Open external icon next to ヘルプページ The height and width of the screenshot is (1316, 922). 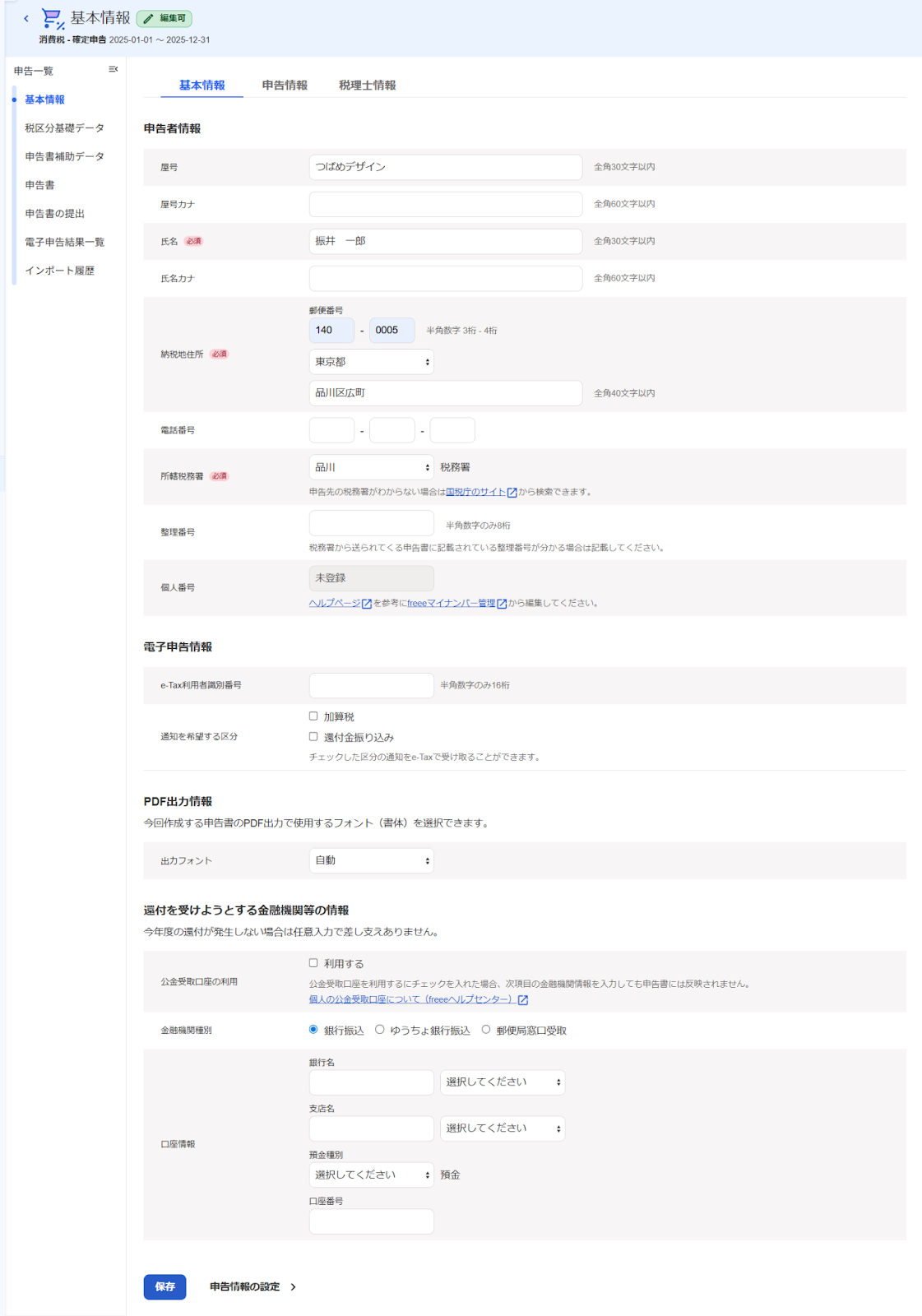[367, 604]
